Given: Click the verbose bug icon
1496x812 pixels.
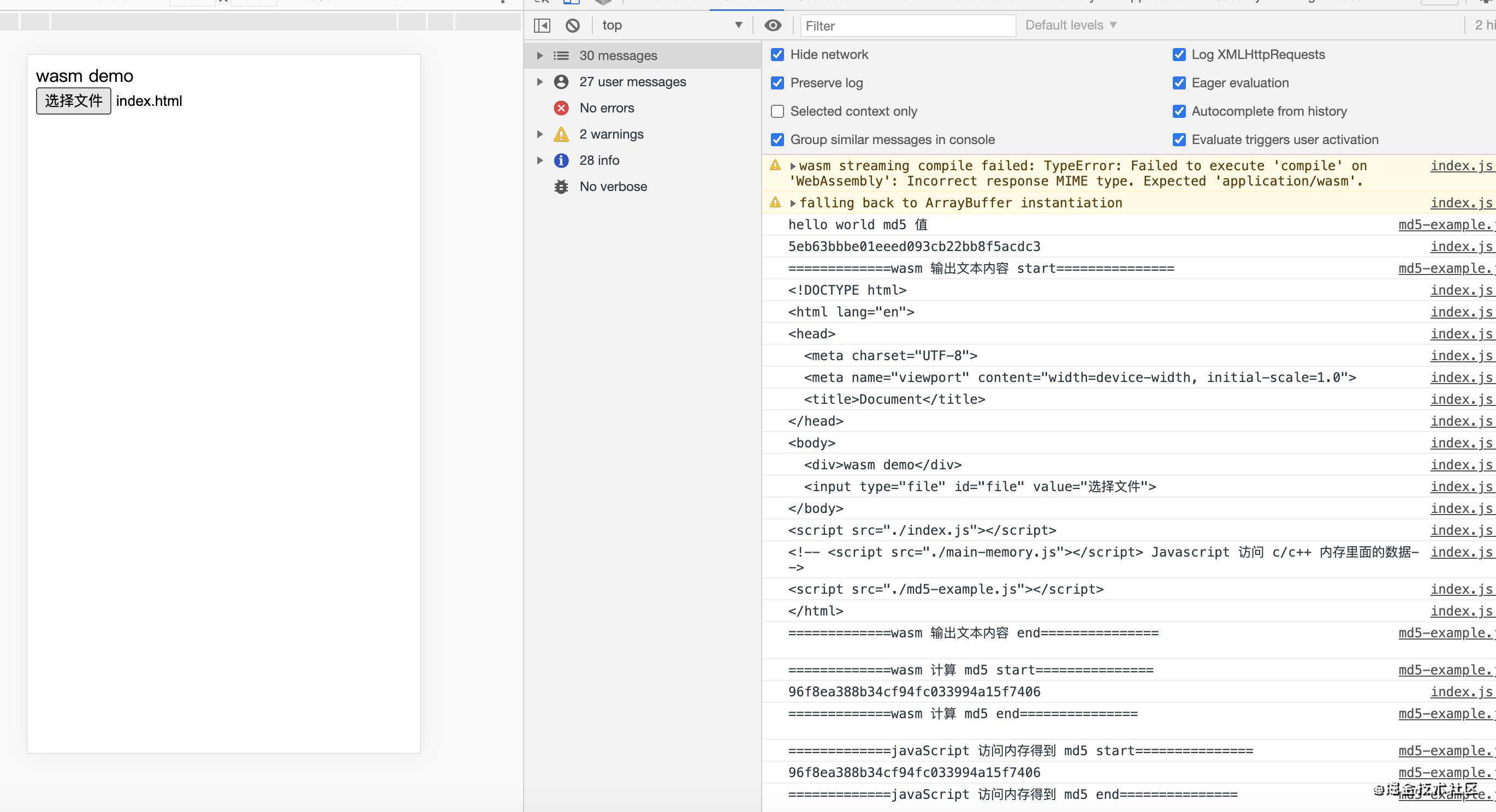Looking at the screenshot, I should [x=561, y=187].
